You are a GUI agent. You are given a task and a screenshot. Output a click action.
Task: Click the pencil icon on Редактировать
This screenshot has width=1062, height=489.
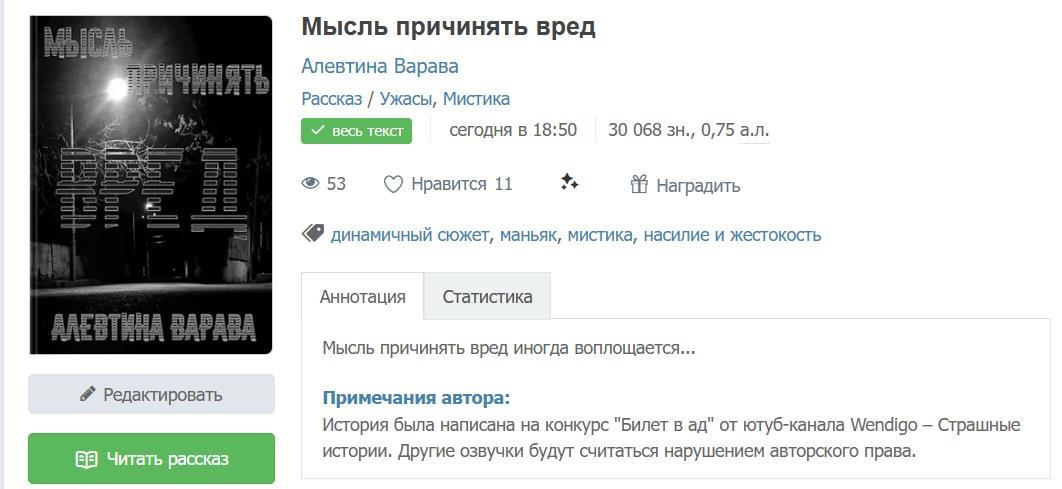[x=88, y=394]
